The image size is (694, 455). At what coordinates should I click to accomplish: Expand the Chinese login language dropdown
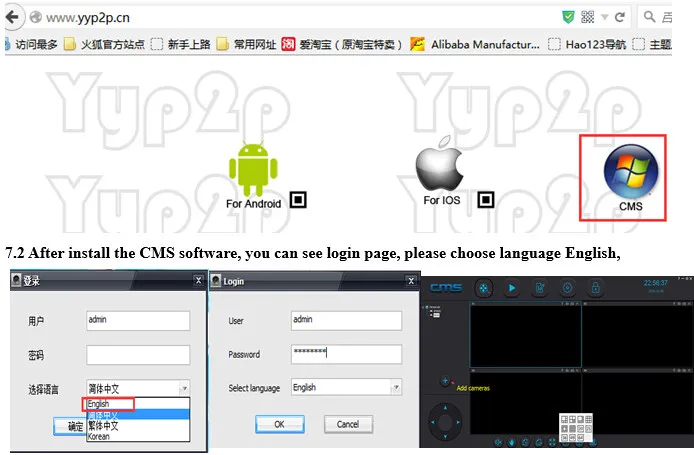[x=185, y=388]
